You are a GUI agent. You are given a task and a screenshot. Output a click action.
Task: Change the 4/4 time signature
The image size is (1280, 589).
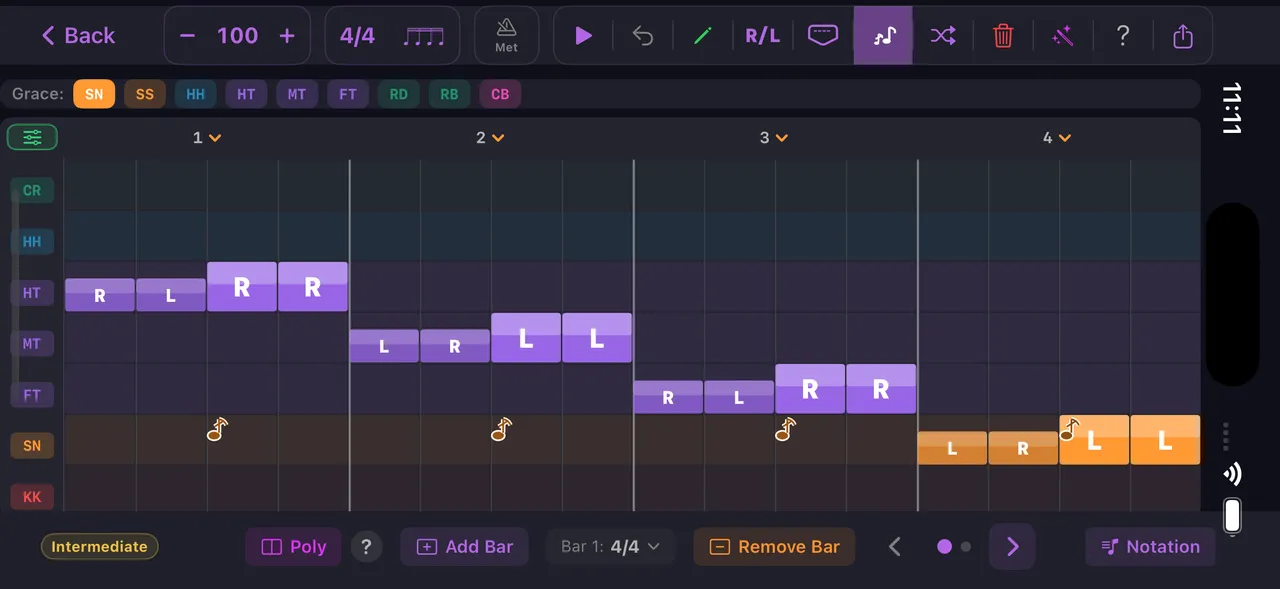click(357, 36)
